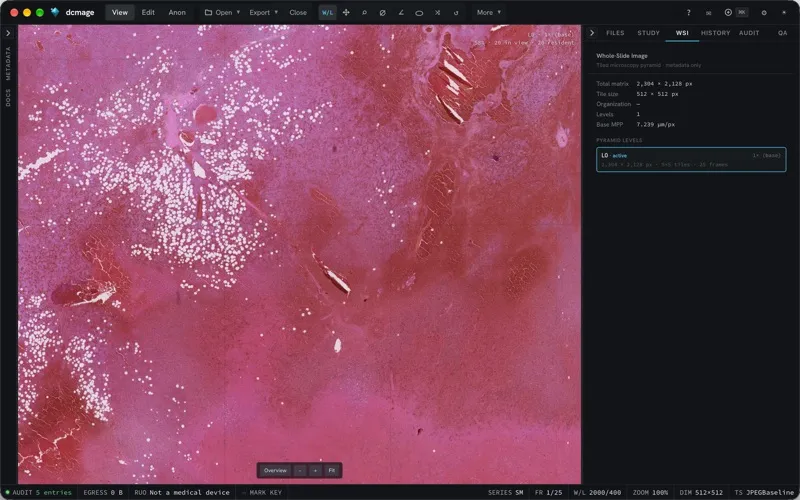Screen dimensions: 800x500
Task: Collapse the right panel with the chevron
Action: coord(592,33)
